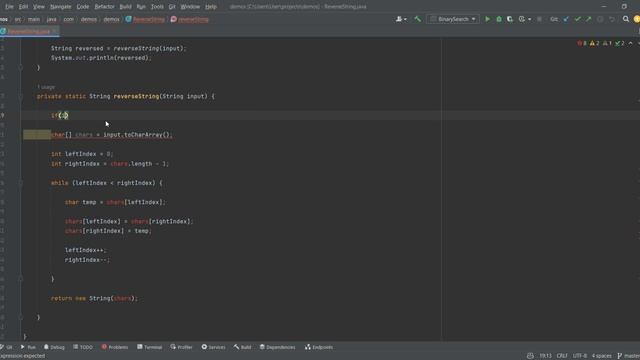This screenshot has width=640, height=360.
Task: Collapse the reverseString method fold marker
Action: (x=20, y=97)
